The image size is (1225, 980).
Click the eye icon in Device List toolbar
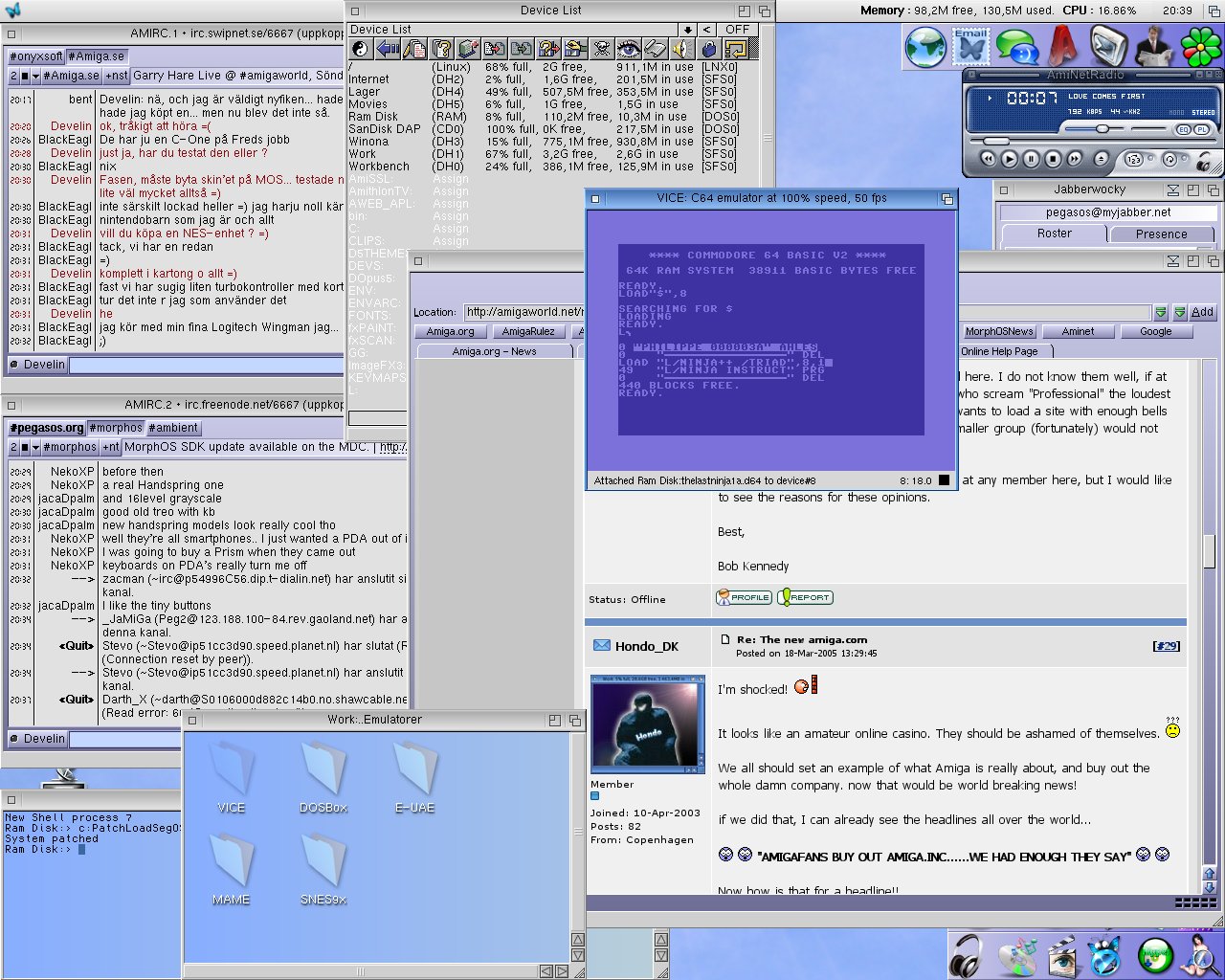[x=629, y=49]
